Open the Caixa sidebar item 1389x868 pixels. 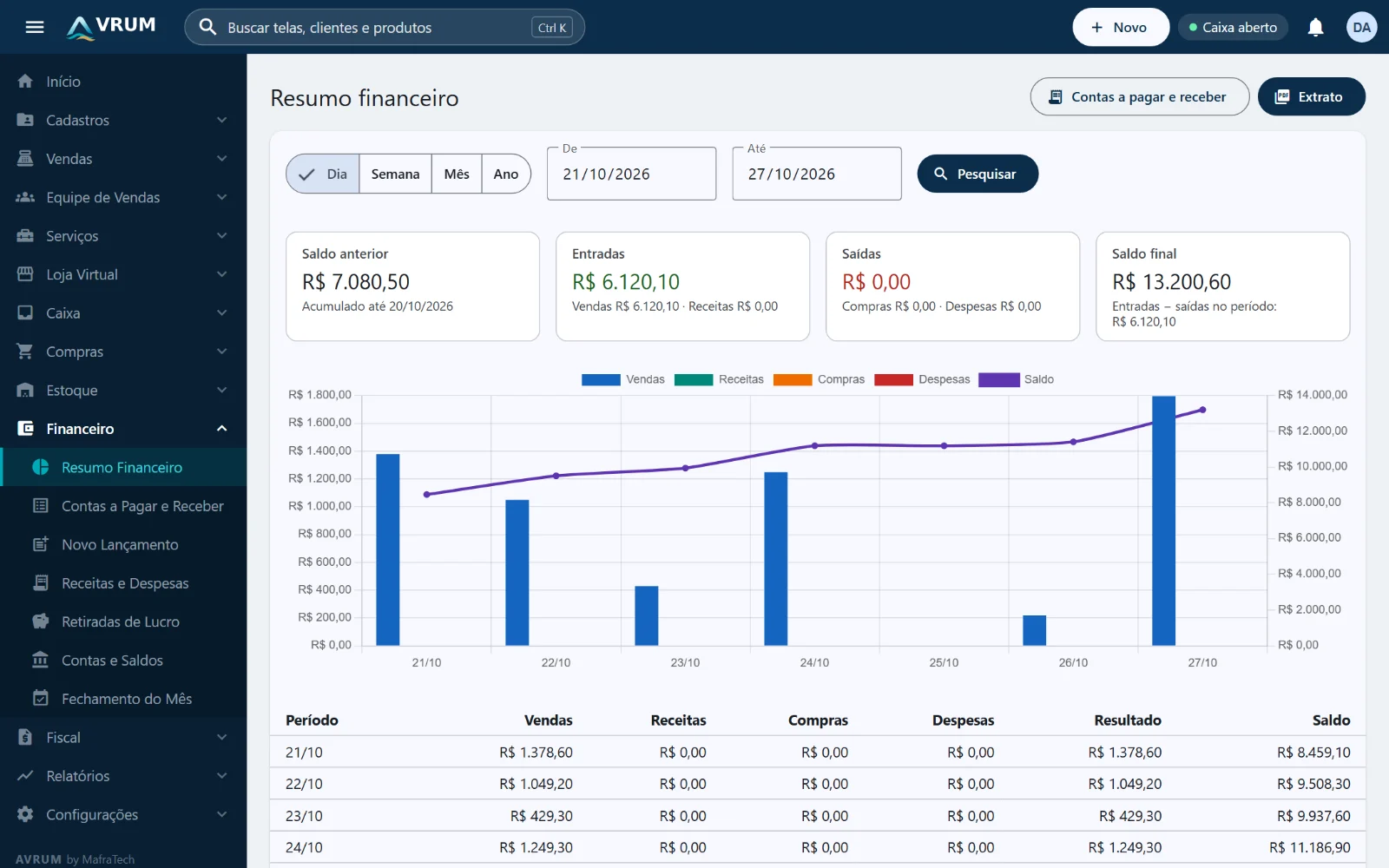123,312
